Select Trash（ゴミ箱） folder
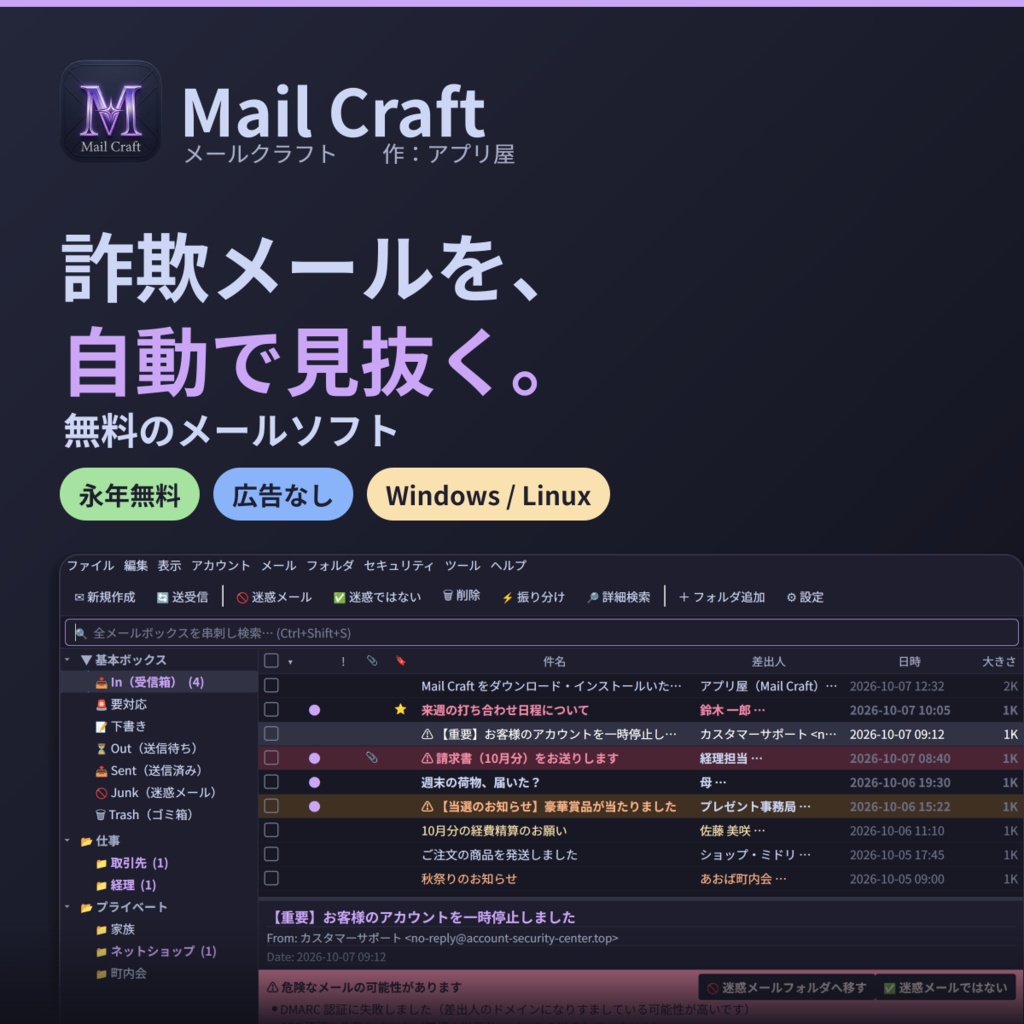Image resolution: width=1024 pixels, height=1024 pixels. pos(144,814)
